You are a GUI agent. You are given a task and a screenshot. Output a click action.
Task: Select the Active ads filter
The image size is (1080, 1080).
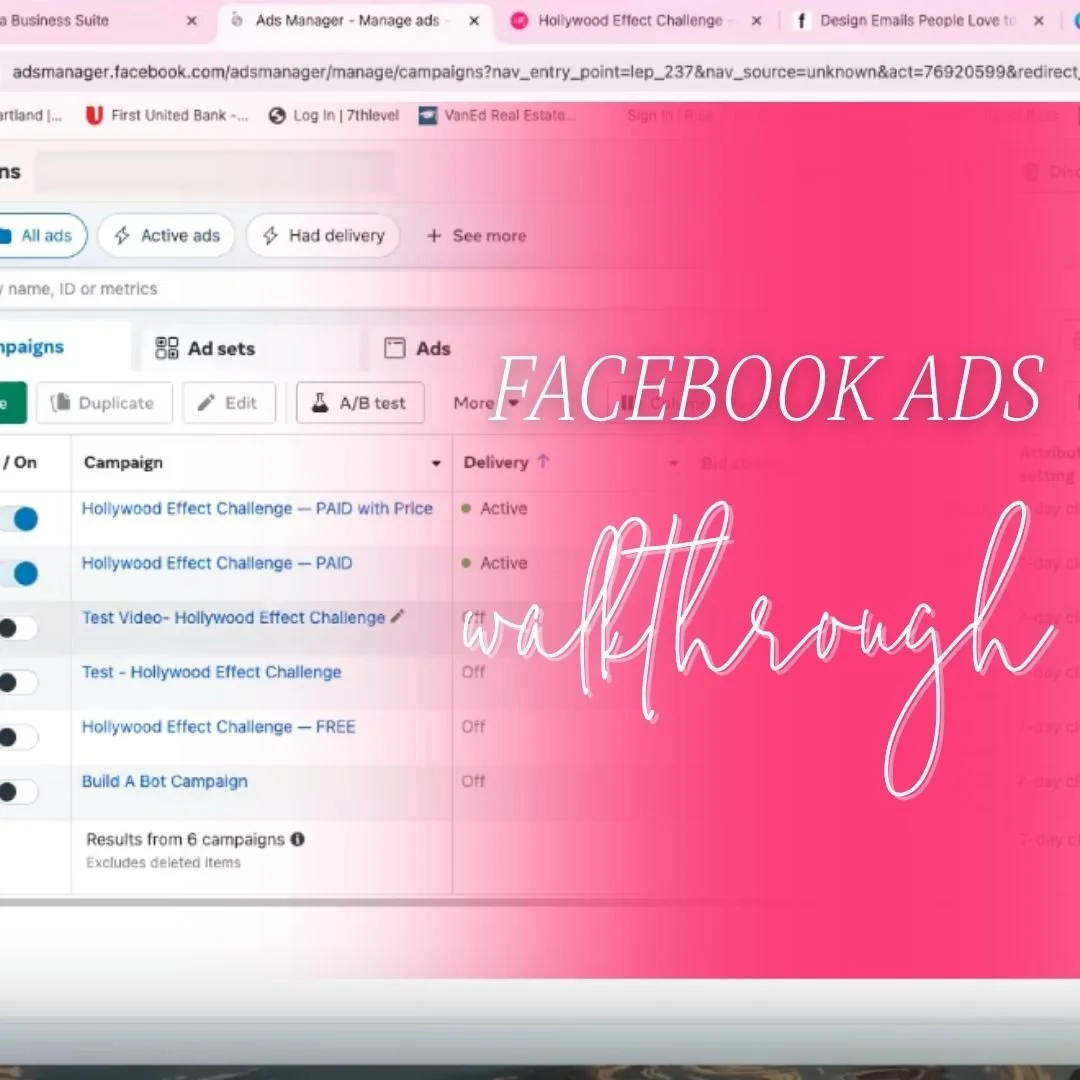(x=166, y=236)
